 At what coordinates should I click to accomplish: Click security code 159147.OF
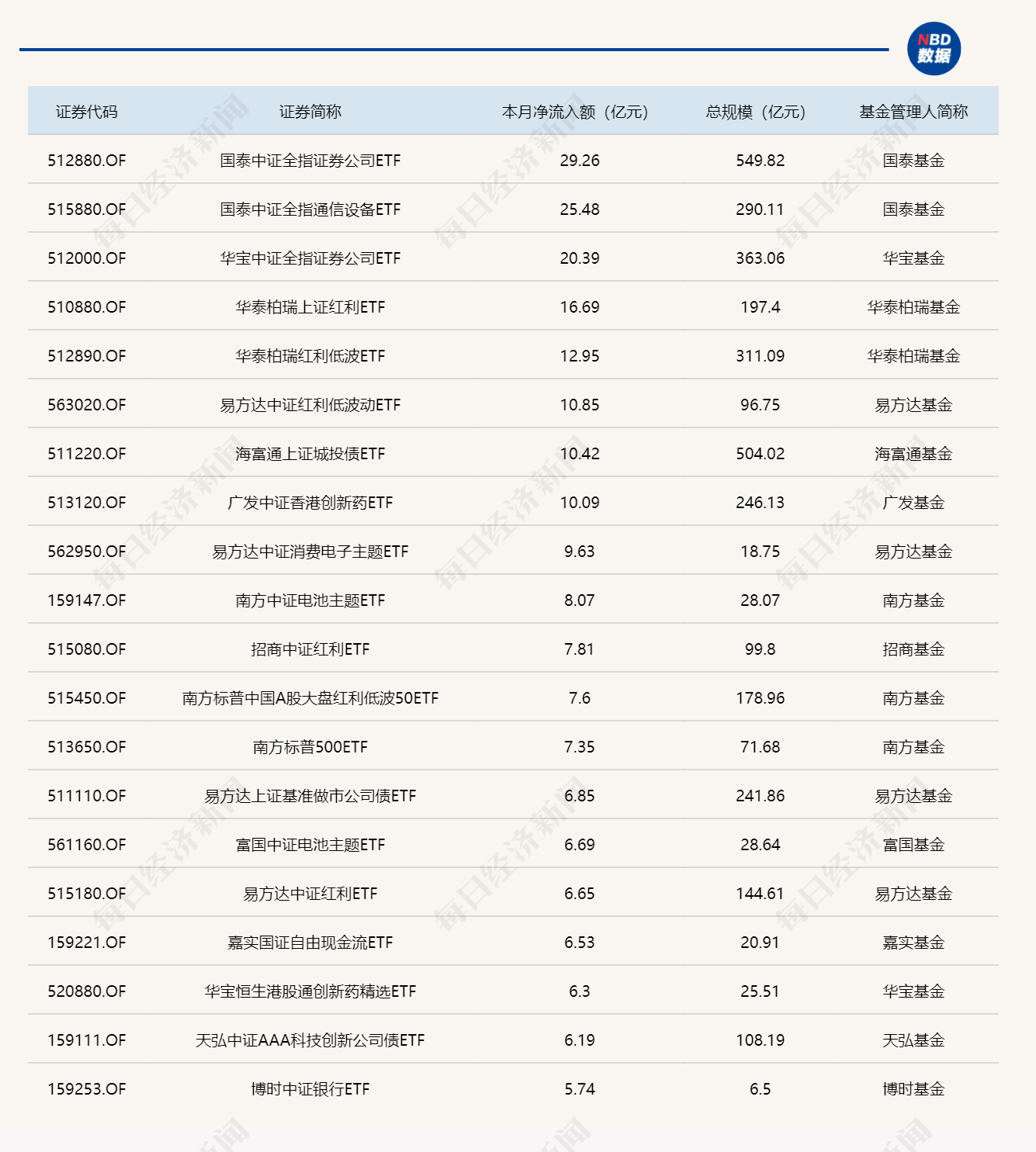[x=86, y=600]
